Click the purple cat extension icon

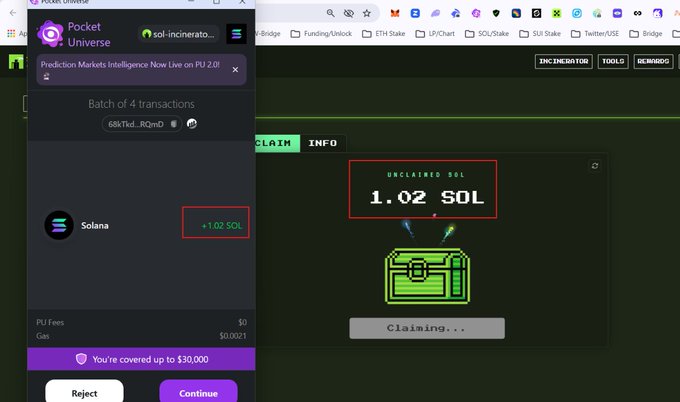[x=658, y=13]
